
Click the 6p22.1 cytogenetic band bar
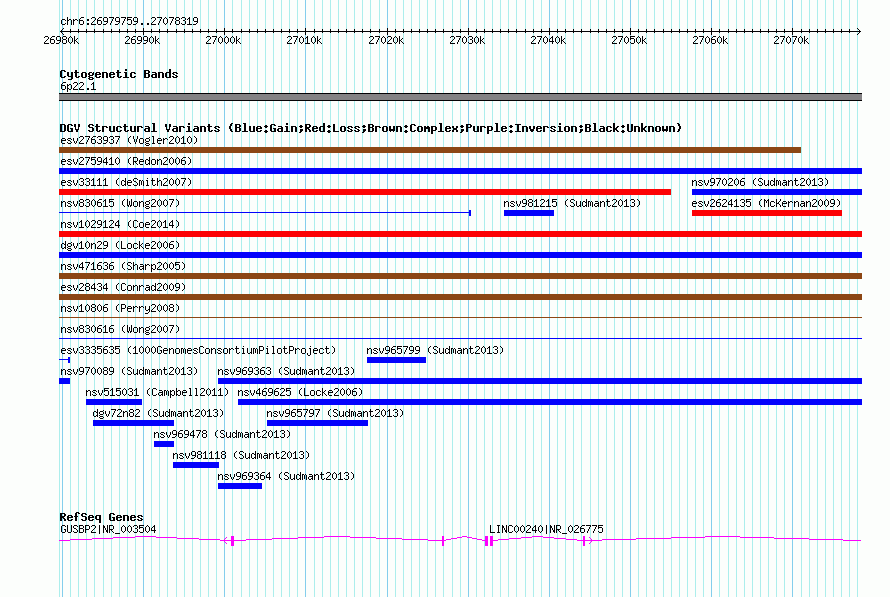pyautogui.click(x=460, y=97)
